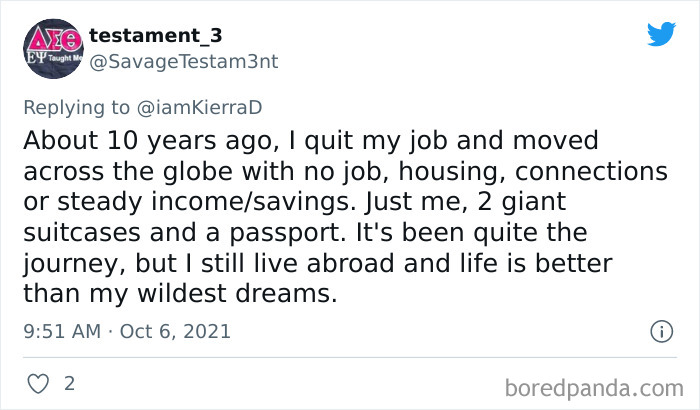Click the like count number 2
This screenshot has width=700, height=410.
tap(69, 382)
